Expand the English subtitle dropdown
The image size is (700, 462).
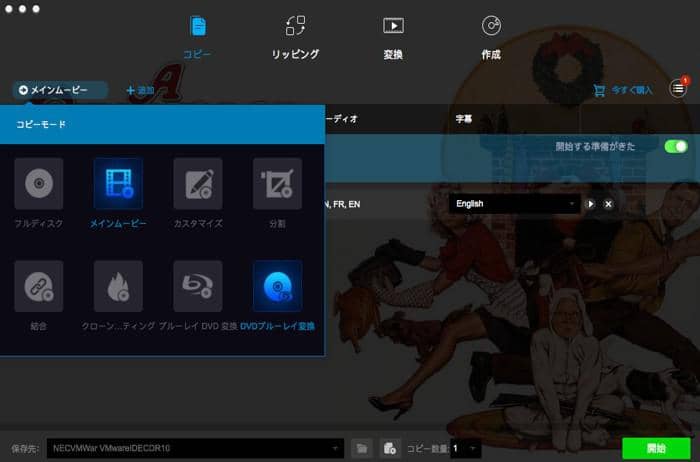coord(515,204)
